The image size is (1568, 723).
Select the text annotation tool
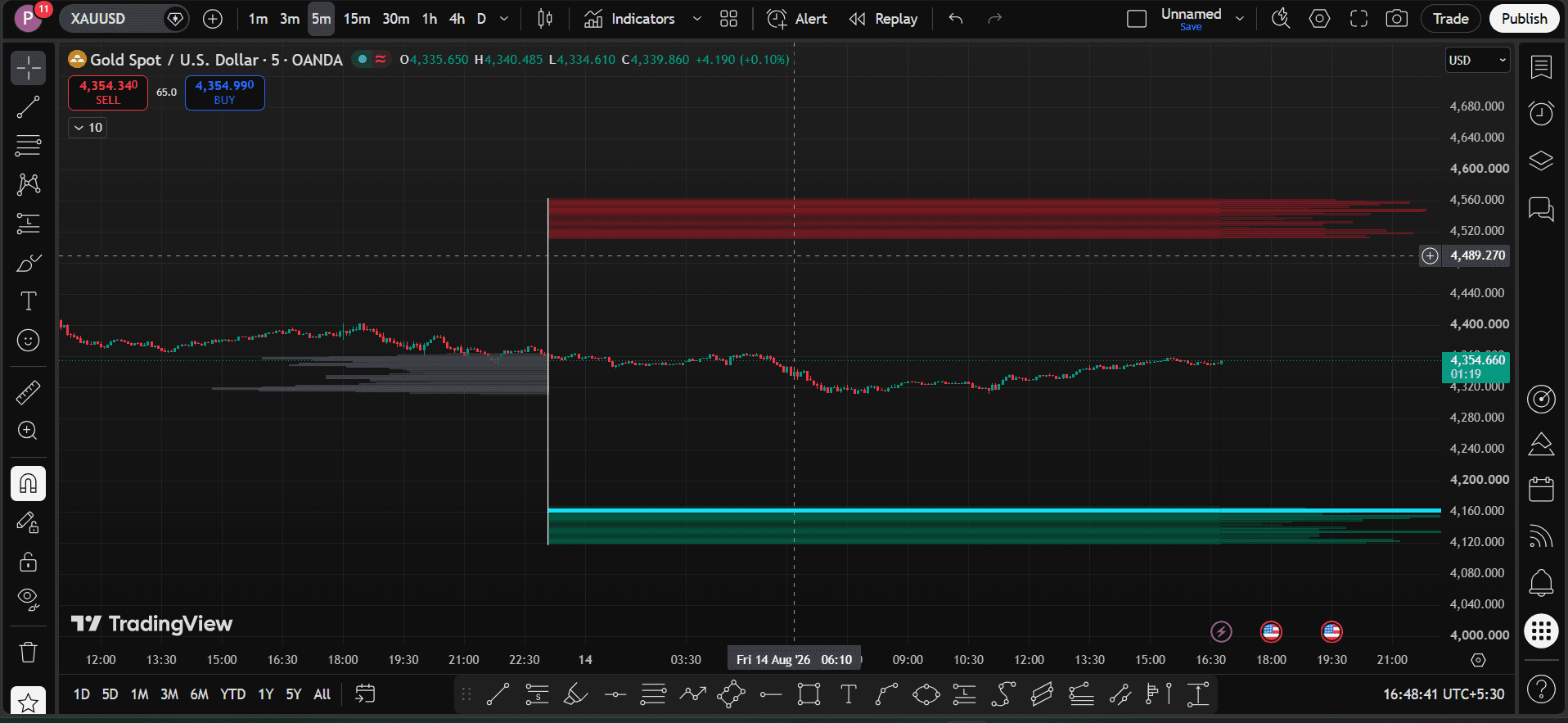pyautogui.click(x=29, y=301)
